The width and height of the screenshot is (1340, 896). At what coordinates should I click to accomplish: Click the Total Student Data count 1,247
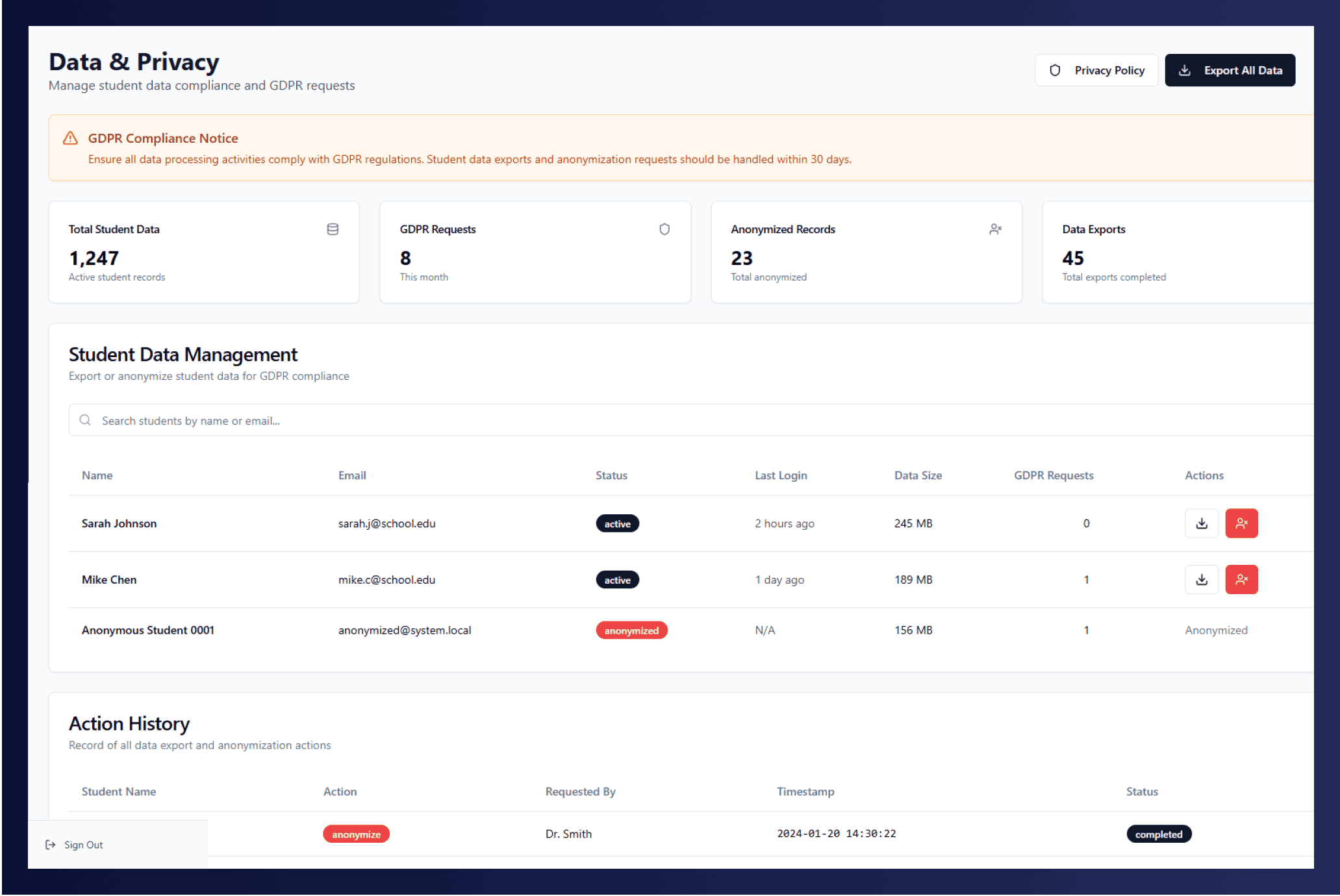pyautogui.click(x=94, y=258)
